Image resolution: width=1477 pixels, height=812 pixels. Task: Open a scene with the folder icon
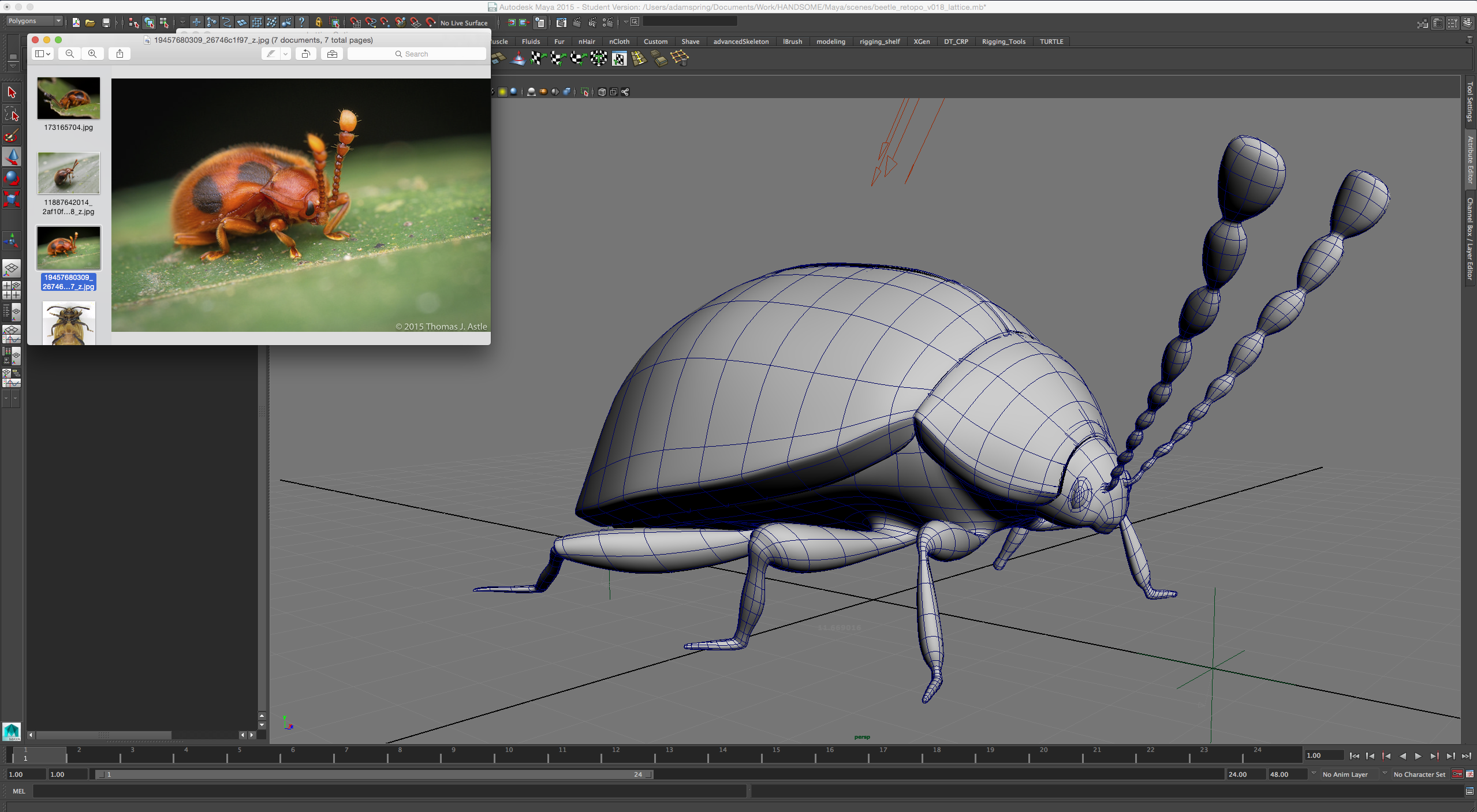(x=90, y=23)
